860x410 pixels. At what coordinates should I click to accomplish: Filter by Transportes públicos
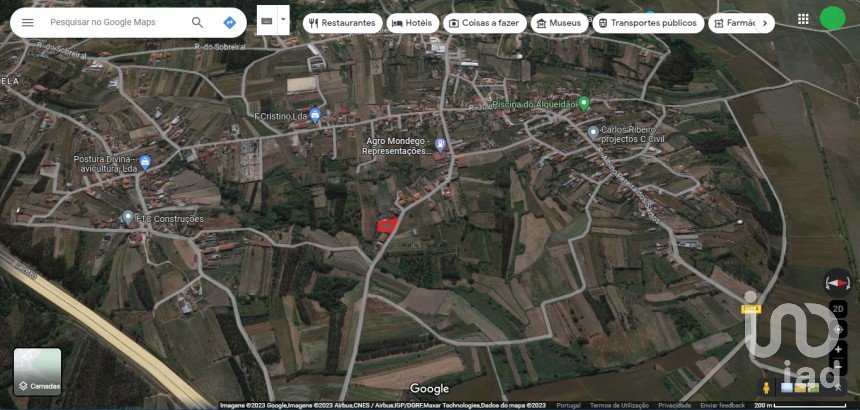coord(648,23)
